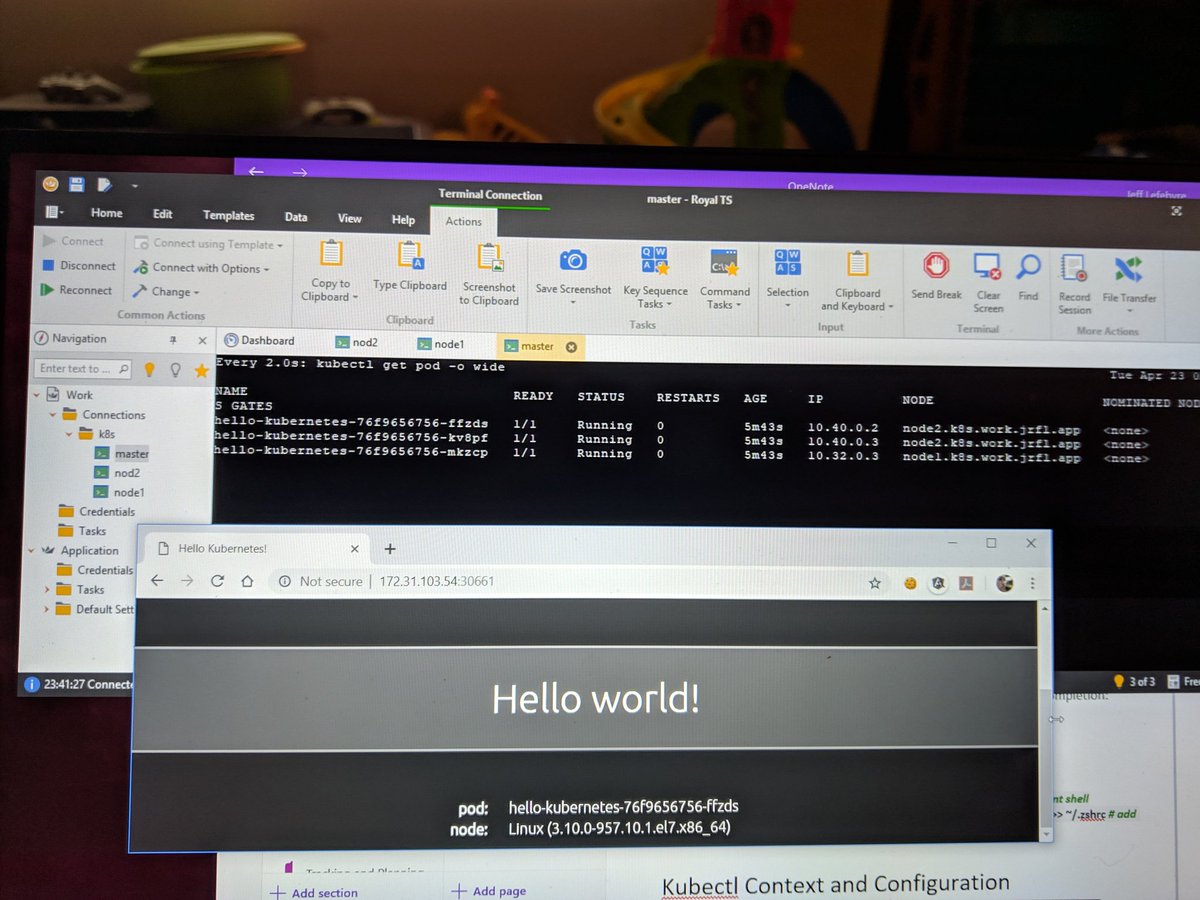Expand the Tasks folder under Application

tap(47, 589)
